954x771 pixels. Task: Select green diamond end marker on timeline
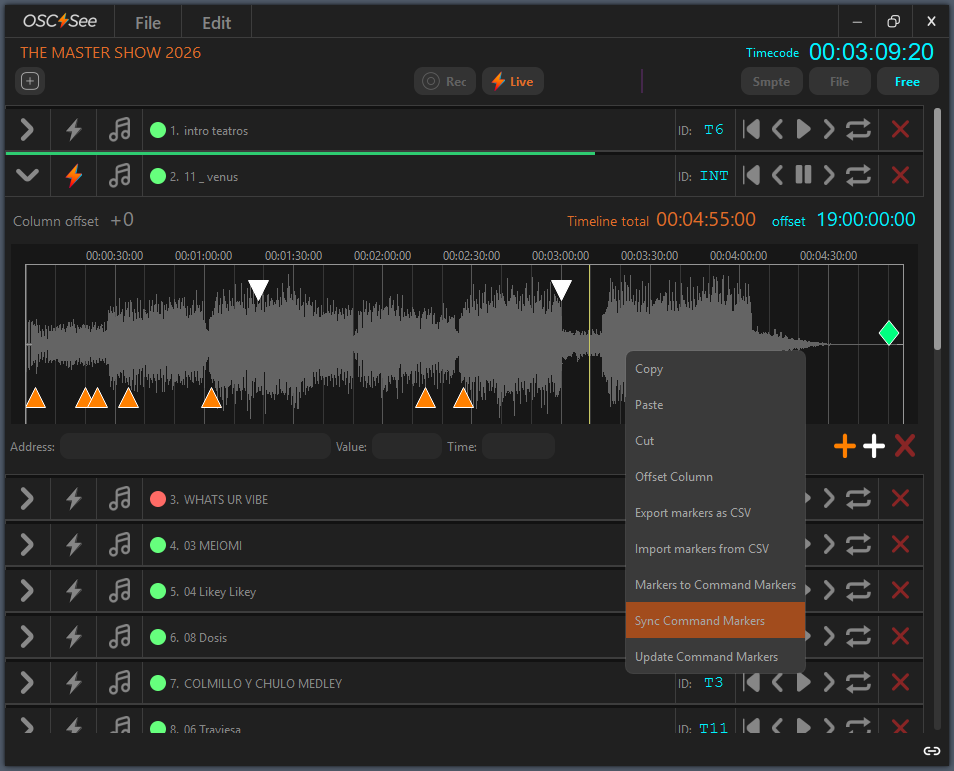tap(889, 333)
